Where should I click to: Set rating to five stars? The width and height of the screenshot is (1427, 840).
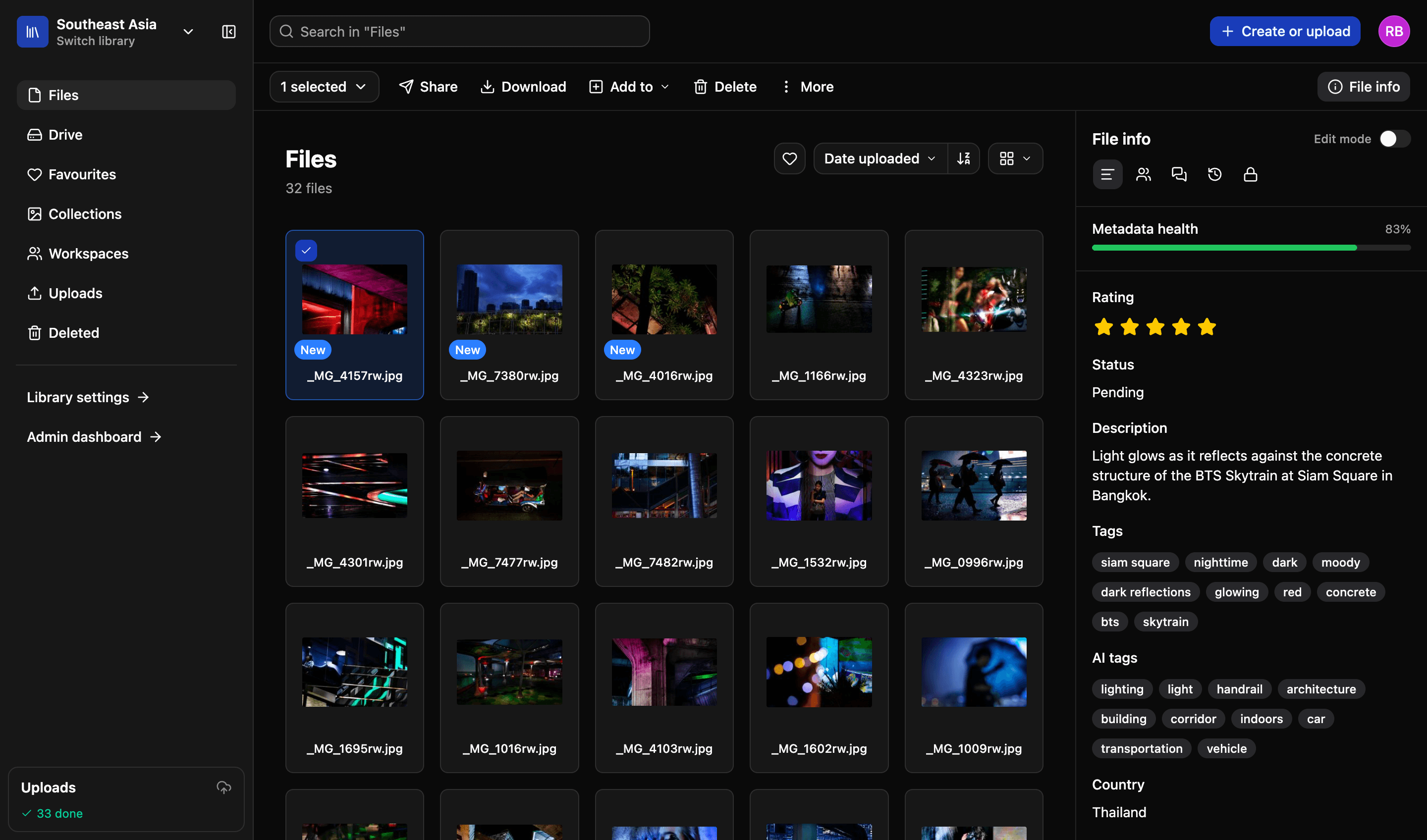coord(1207,326)
